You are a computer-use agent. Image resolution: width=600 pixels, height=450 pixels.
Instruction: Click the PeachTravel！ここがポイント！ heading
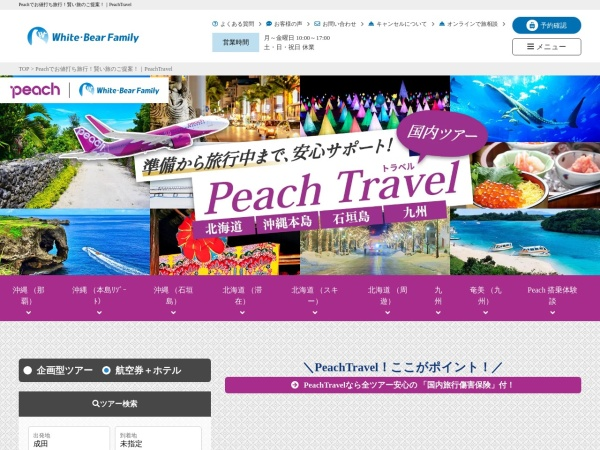403,367
